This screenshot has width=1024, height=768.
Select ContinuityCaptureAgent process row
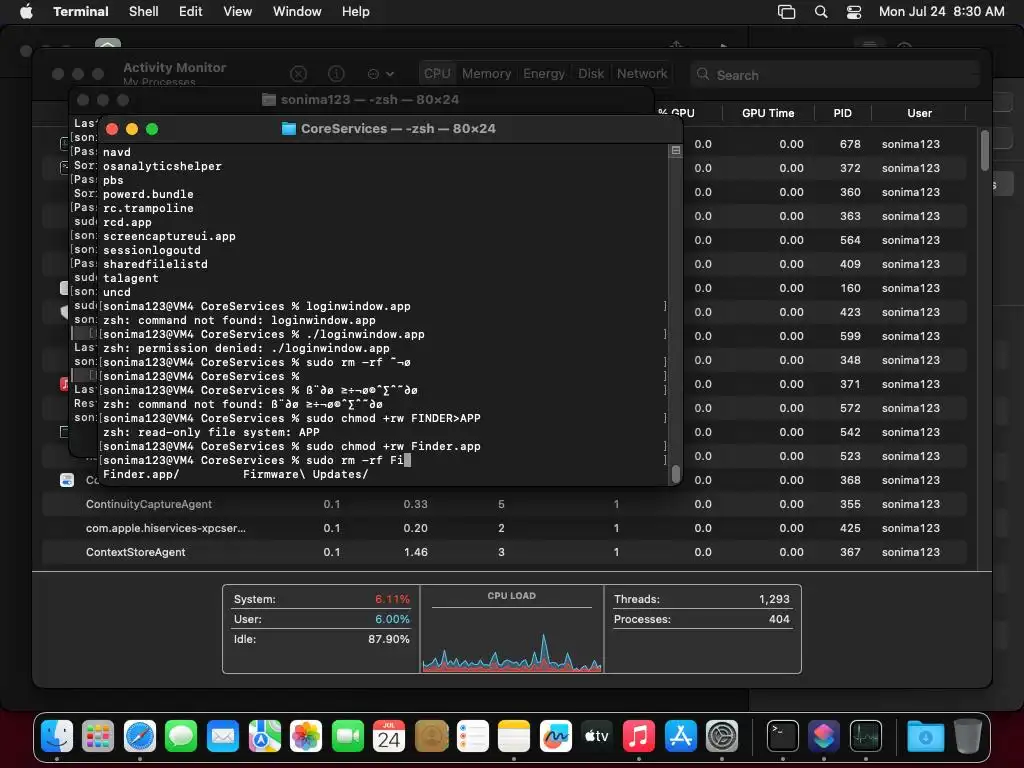(x=504, y=504)
